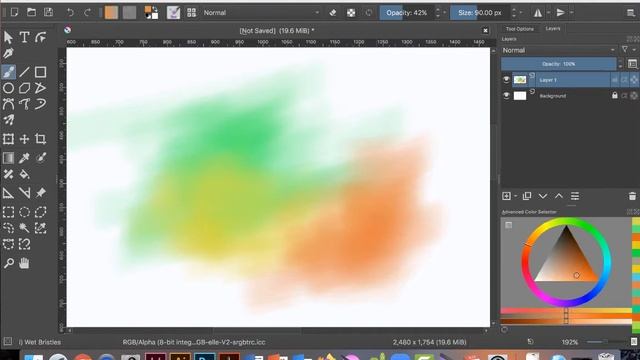Hide the Background layer eye

[506, 96]
